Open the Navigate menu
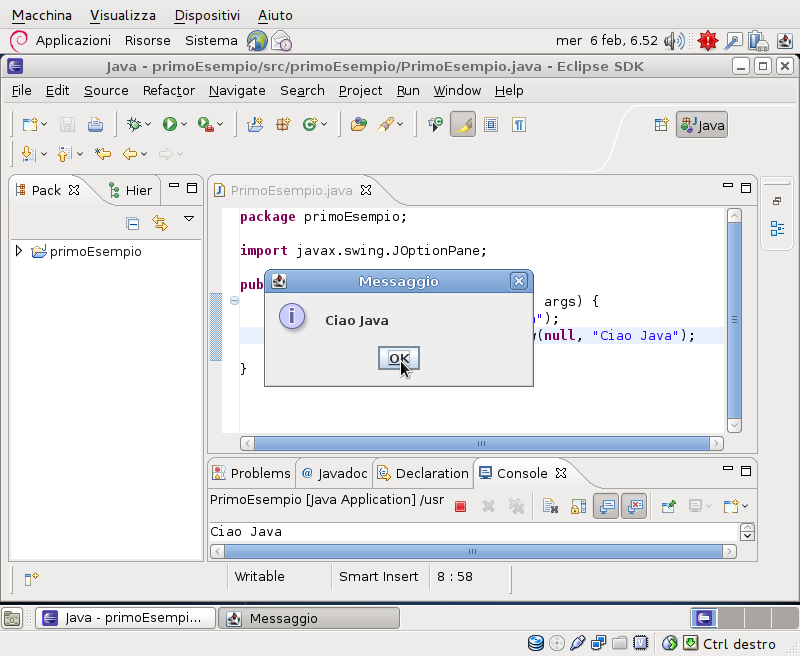The height and width of the screenshot is (656, 800). [237, 91]
